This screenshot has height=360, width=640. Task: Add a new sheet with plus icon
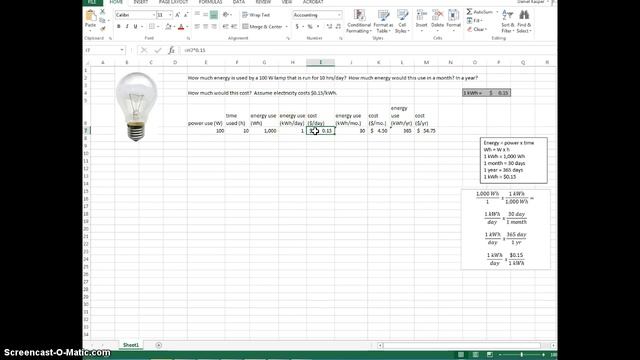158,345
